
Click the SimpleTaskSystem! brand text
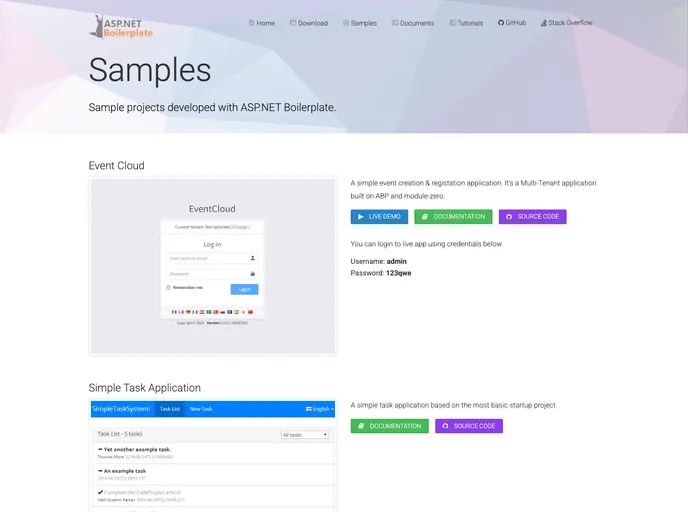click(x=122, y=409)
